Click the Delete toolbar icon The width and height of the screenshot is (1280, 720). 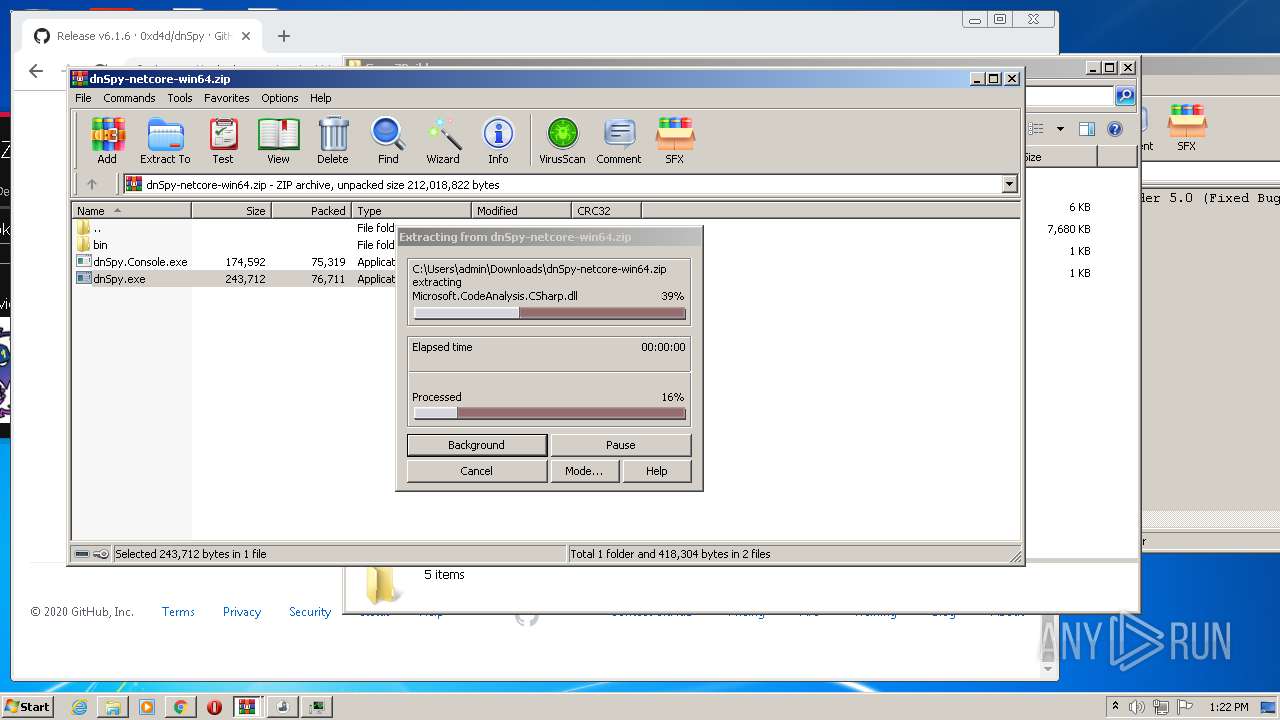[x=333, y=140]
